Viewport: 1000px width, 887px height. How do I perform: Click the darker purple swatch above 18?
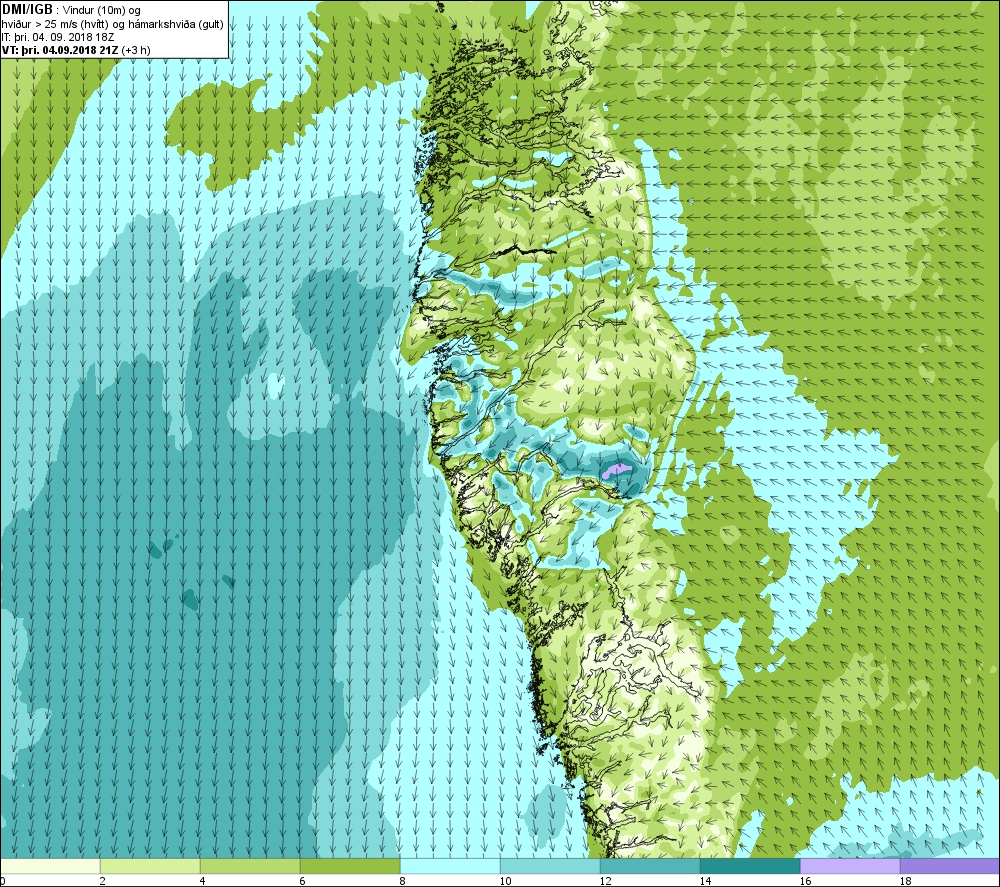pos(950,866)
